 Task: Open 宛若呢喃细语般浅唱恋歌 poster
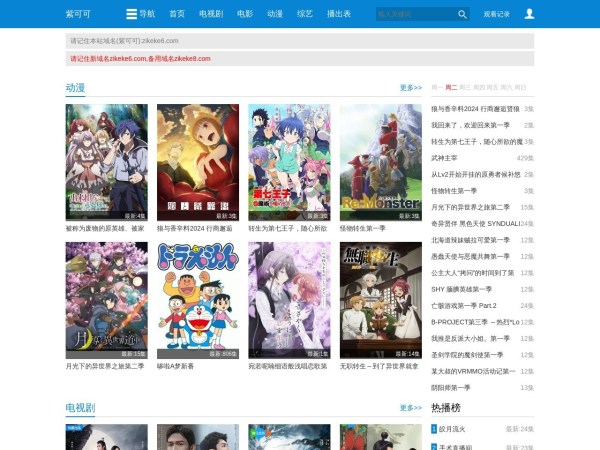[289, 300]
